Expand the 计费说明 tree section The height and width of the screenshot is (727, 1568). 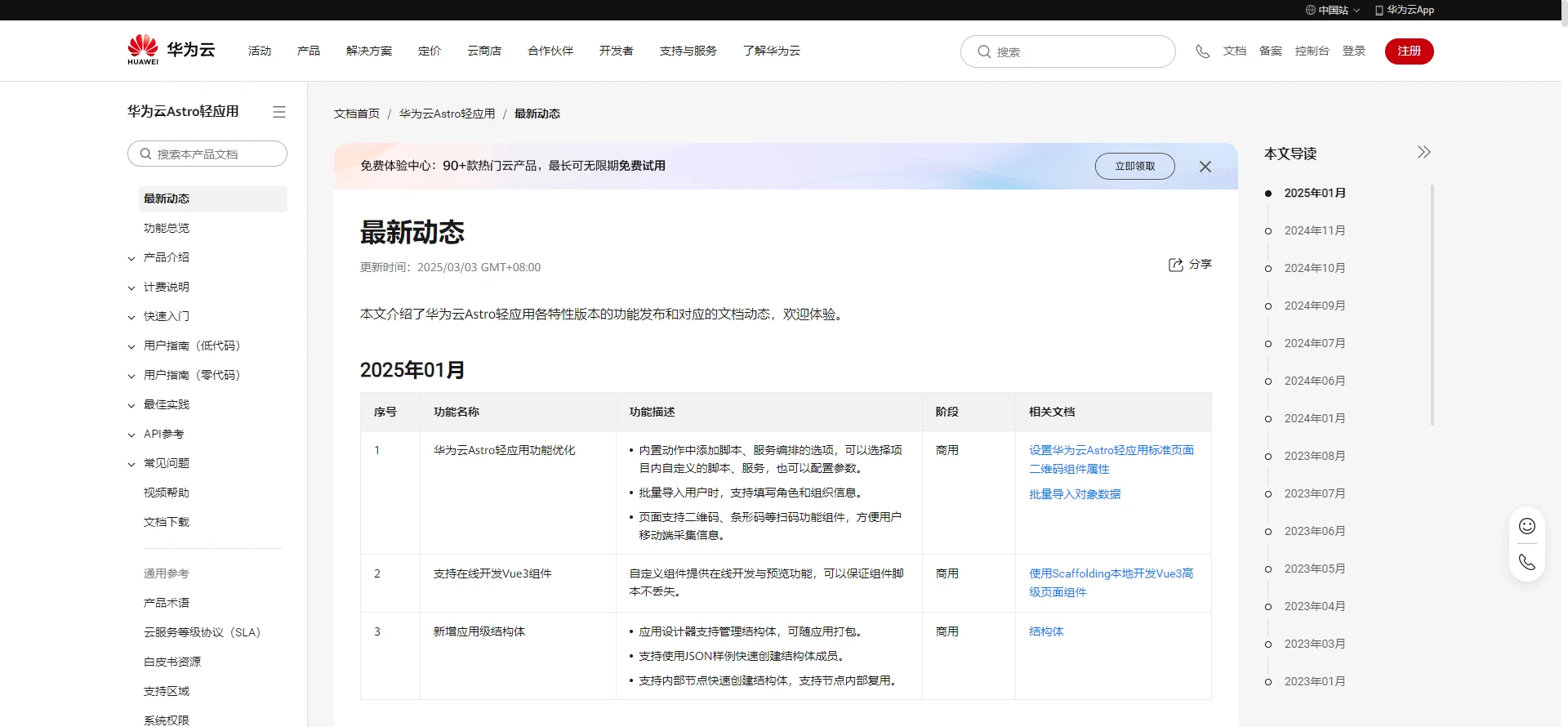pyautogui.click(x=131, y=288)
